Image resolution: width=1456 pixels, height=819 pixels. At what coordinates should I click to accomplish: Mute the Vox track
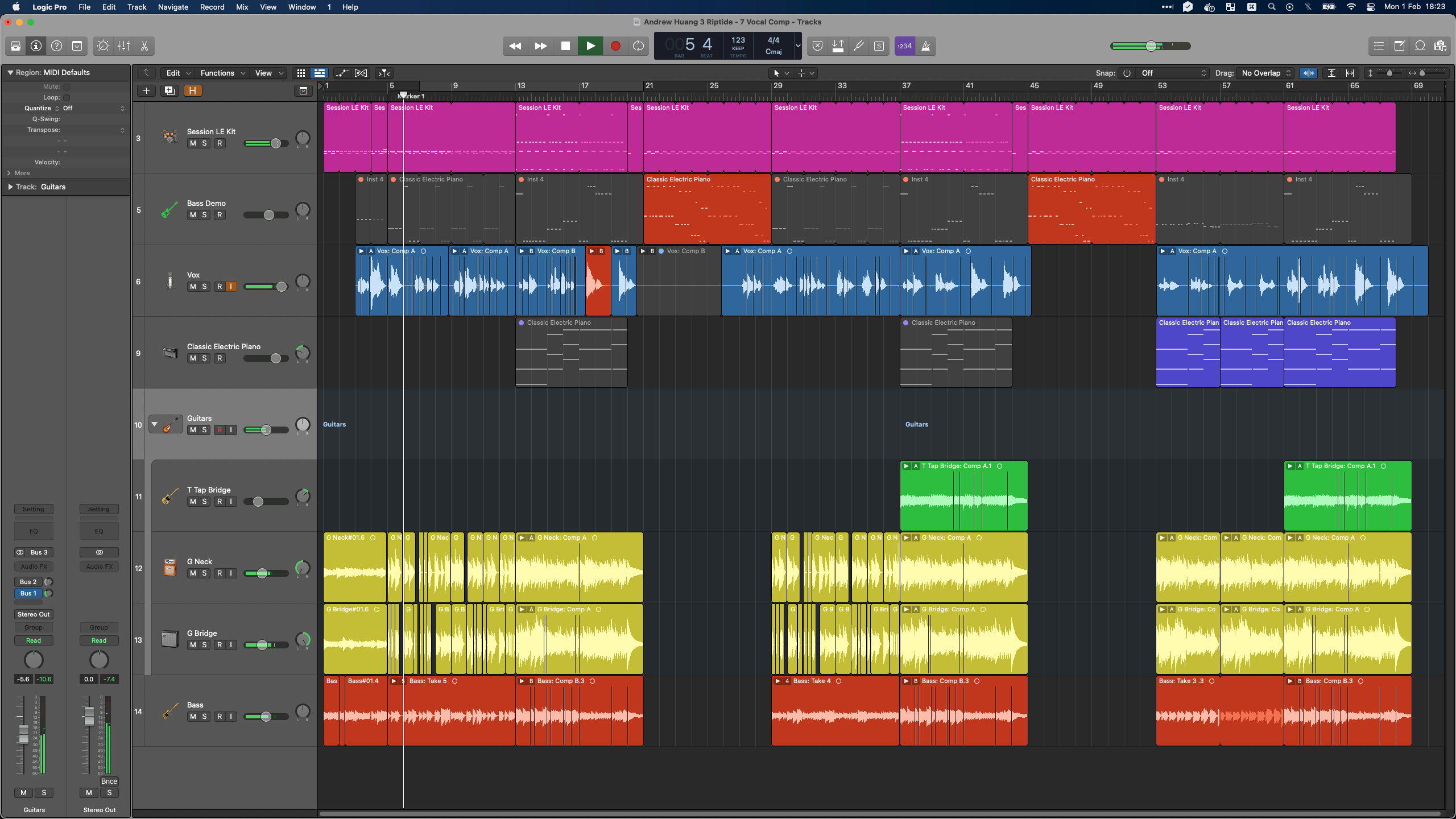193,287
